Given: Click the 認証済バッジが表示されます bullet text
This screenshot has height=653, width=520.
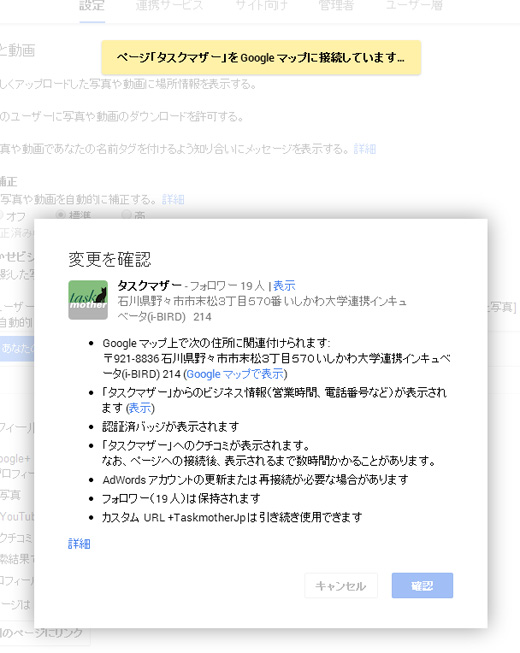Looking at the screenshot, I should (171, 426).
